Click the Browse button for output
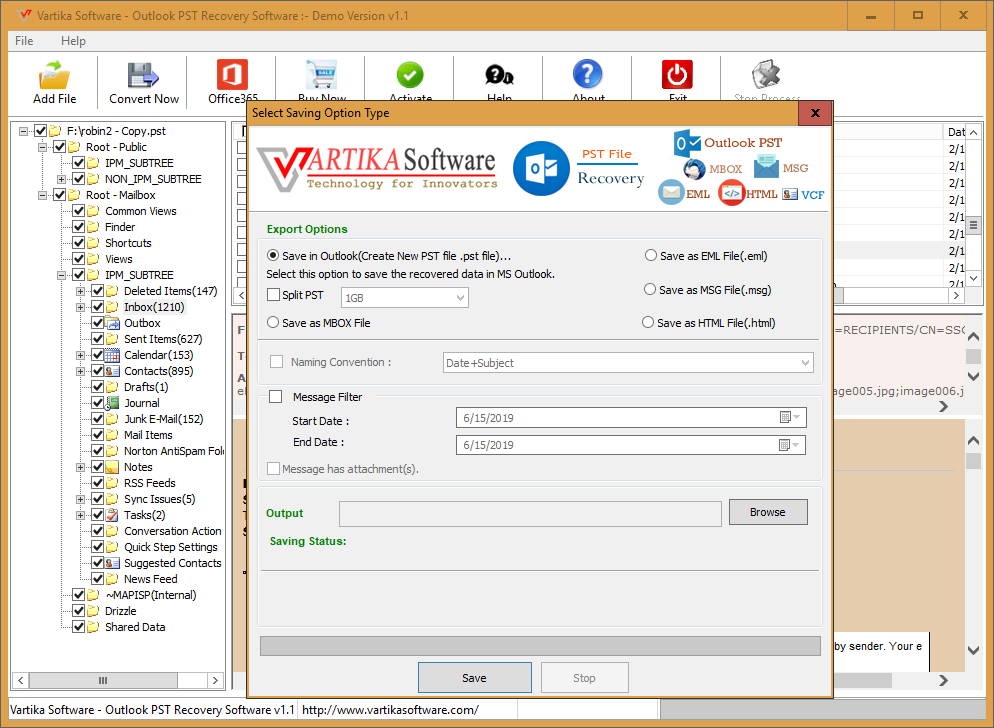Viewport: 994px width, 728px height. click(x=768, y=512)
